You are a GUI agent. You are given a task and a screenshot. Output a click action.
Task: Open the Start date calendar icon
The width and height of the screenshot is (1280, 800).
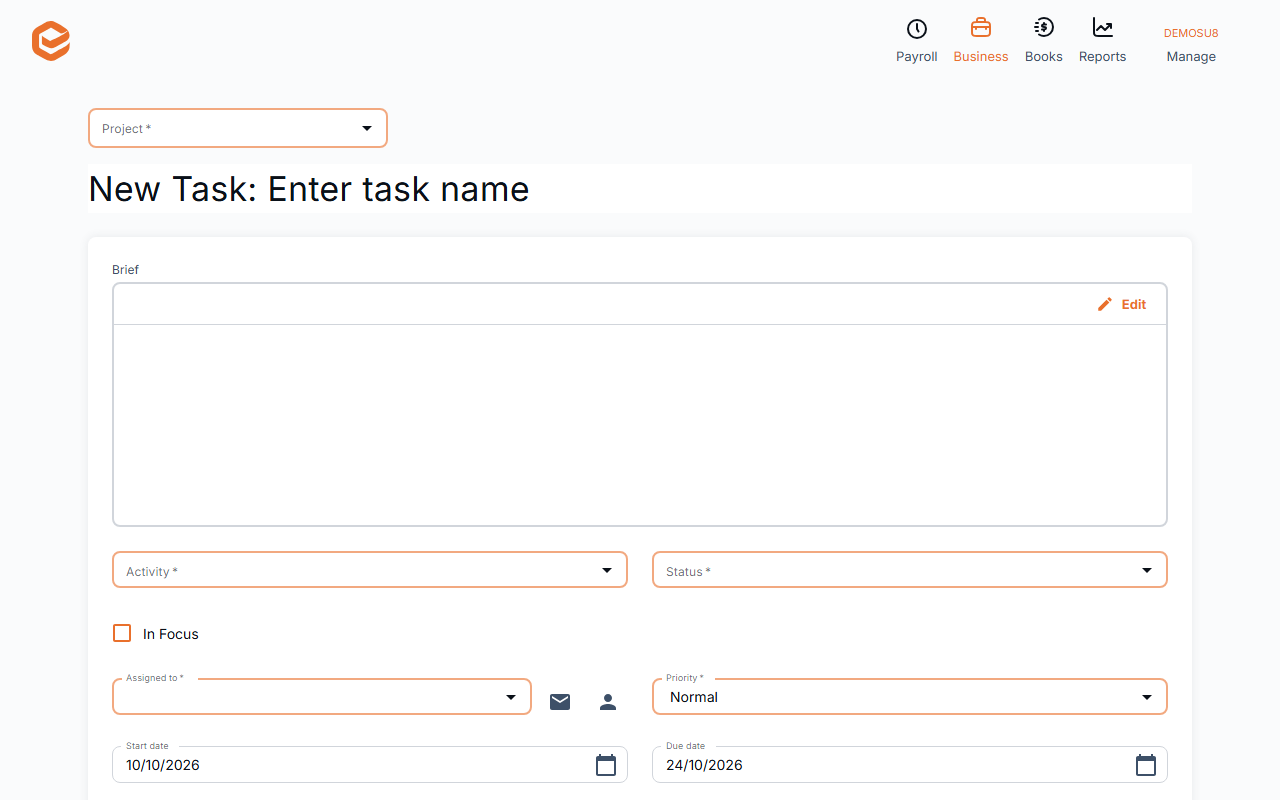[606, 765]
